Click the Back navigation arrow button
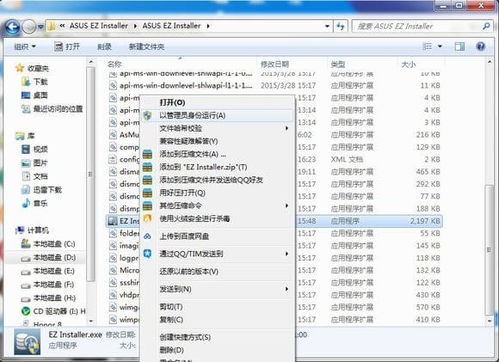Viewport: 499px width, 362px height. tap(13, 27)
